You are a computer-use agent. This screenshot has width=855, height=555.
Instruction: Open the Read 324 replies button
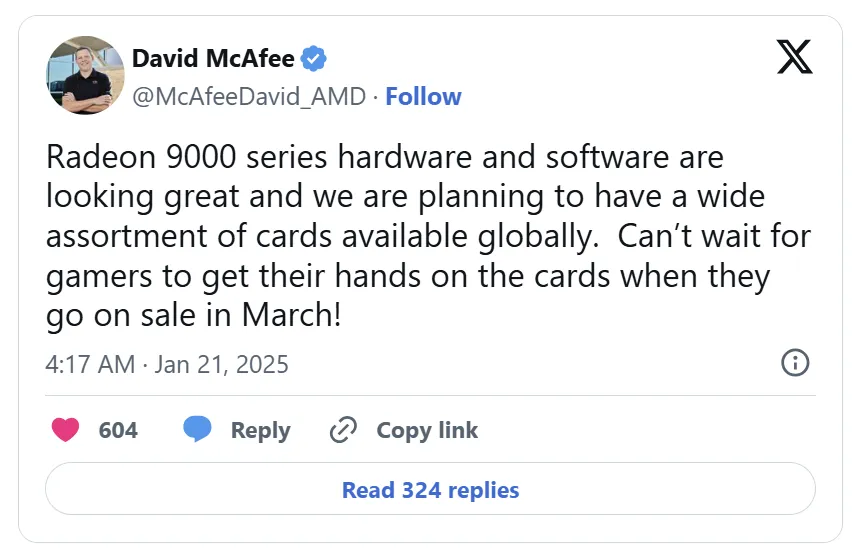430,489
